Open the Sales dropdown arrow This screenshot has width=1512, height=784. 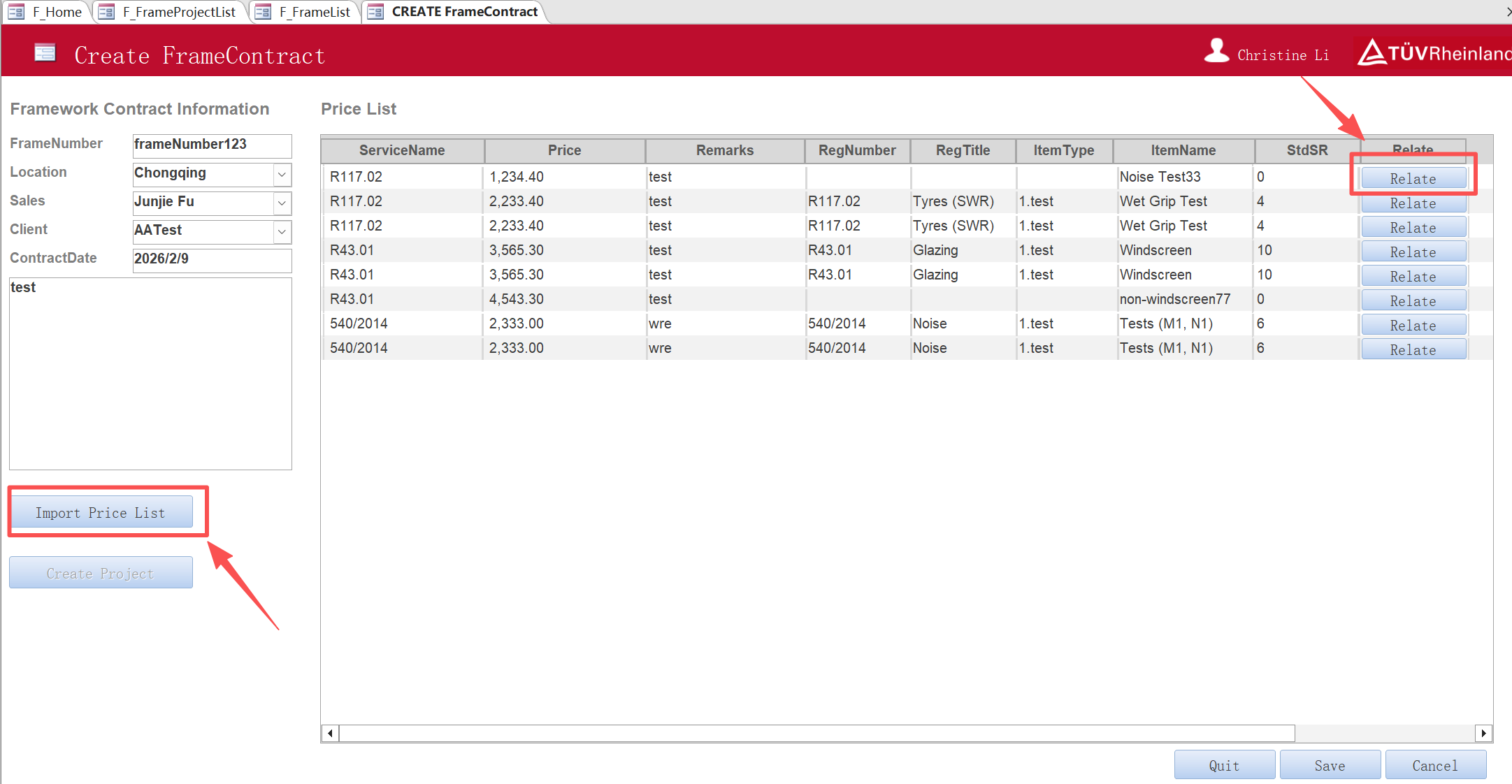click(282, 203)
